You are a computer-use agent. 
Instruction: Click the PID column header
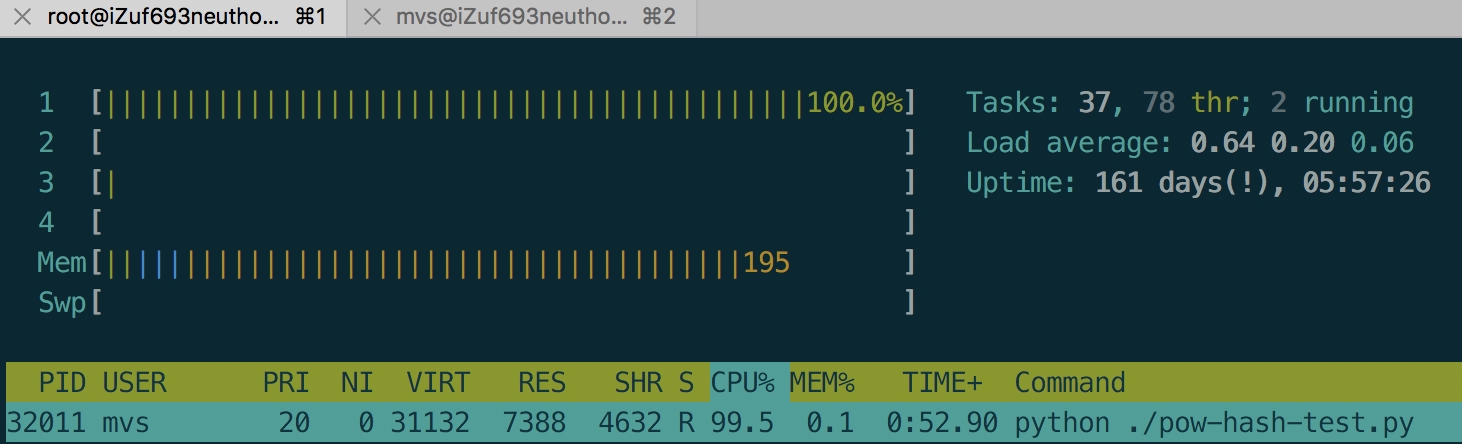coord(62,383)
